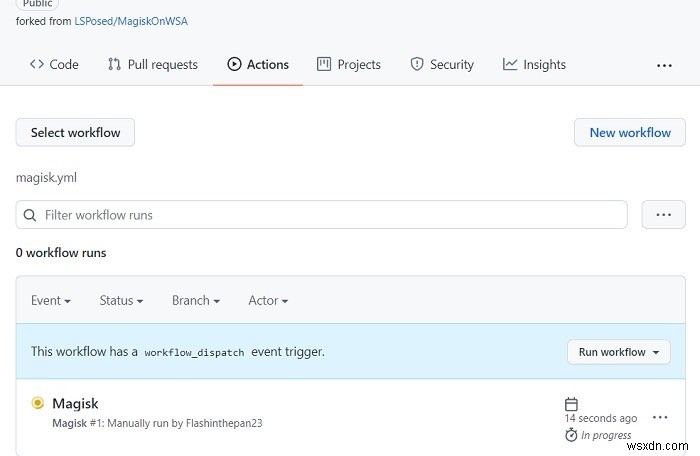Click the calendar icon above 14 seconds ago

point(571,404)
